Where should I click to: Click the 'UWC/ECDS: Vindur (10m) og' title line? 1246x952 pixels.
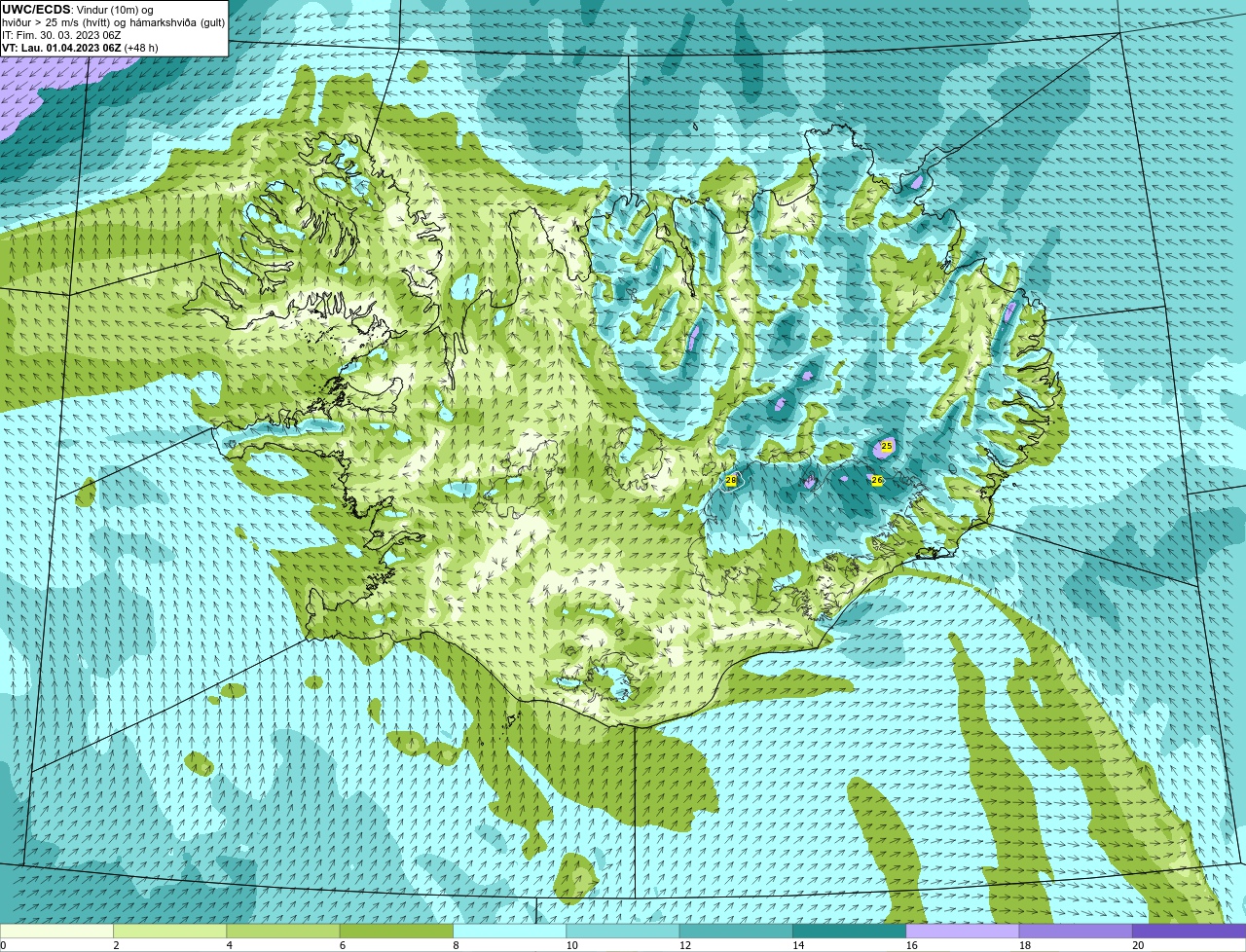(78, 10)
